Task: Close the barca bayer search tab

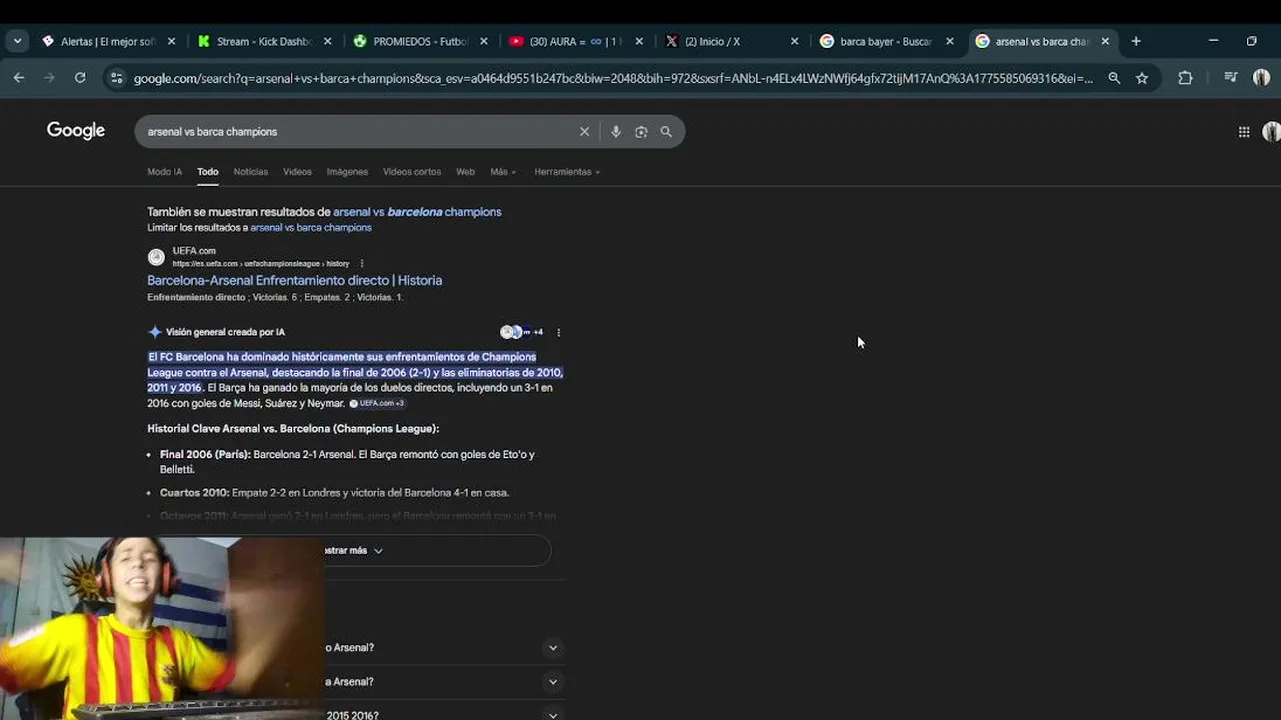Action: click(x=950, y=41)
